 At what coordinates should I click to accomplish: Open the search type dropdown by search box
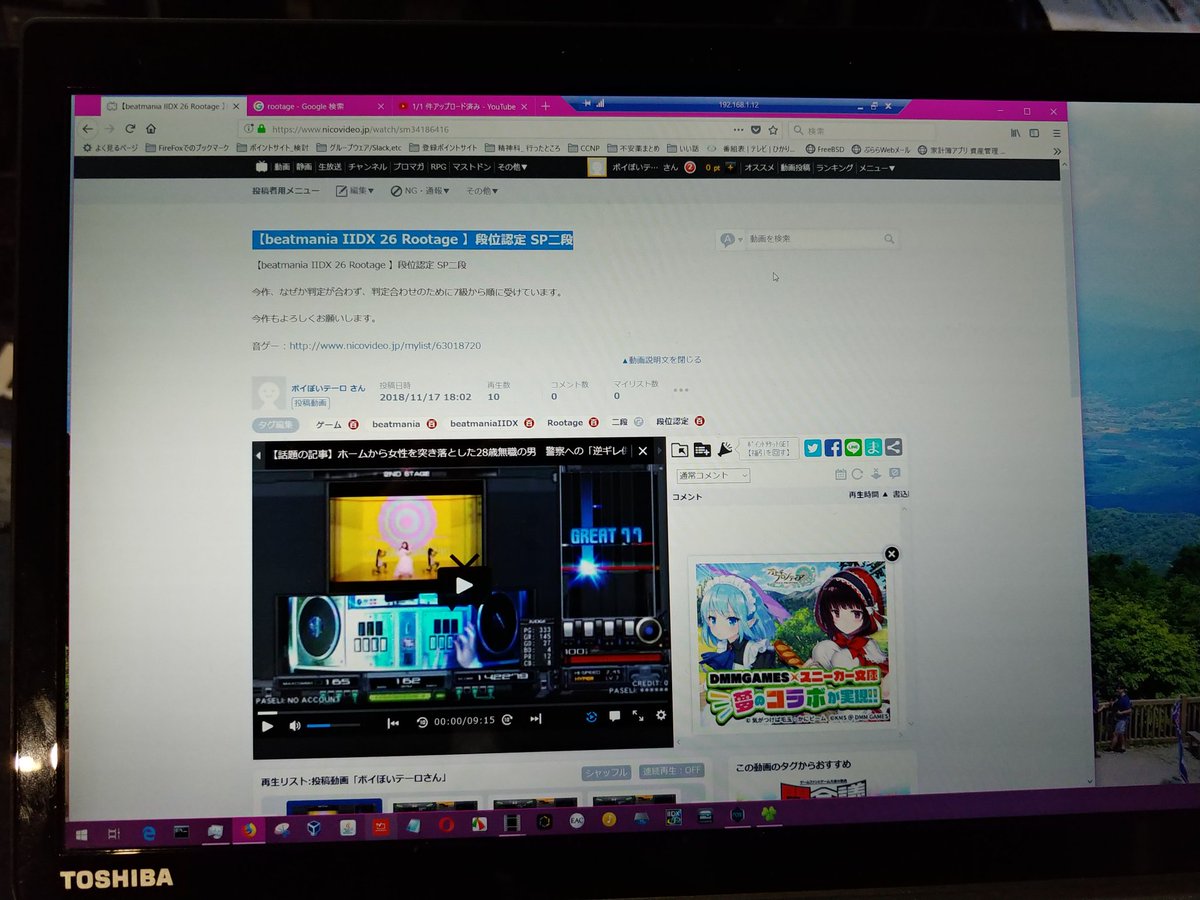pyautogui.click(x=731, y=239)
